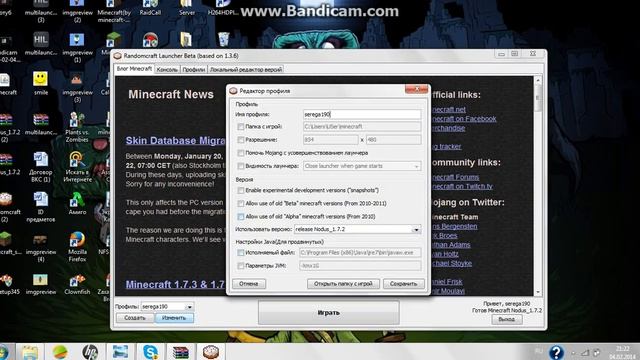The width and height of the screenshot is (640, 360).
Task: Open the Minecraft Forums community link
Action: [455, 177]
